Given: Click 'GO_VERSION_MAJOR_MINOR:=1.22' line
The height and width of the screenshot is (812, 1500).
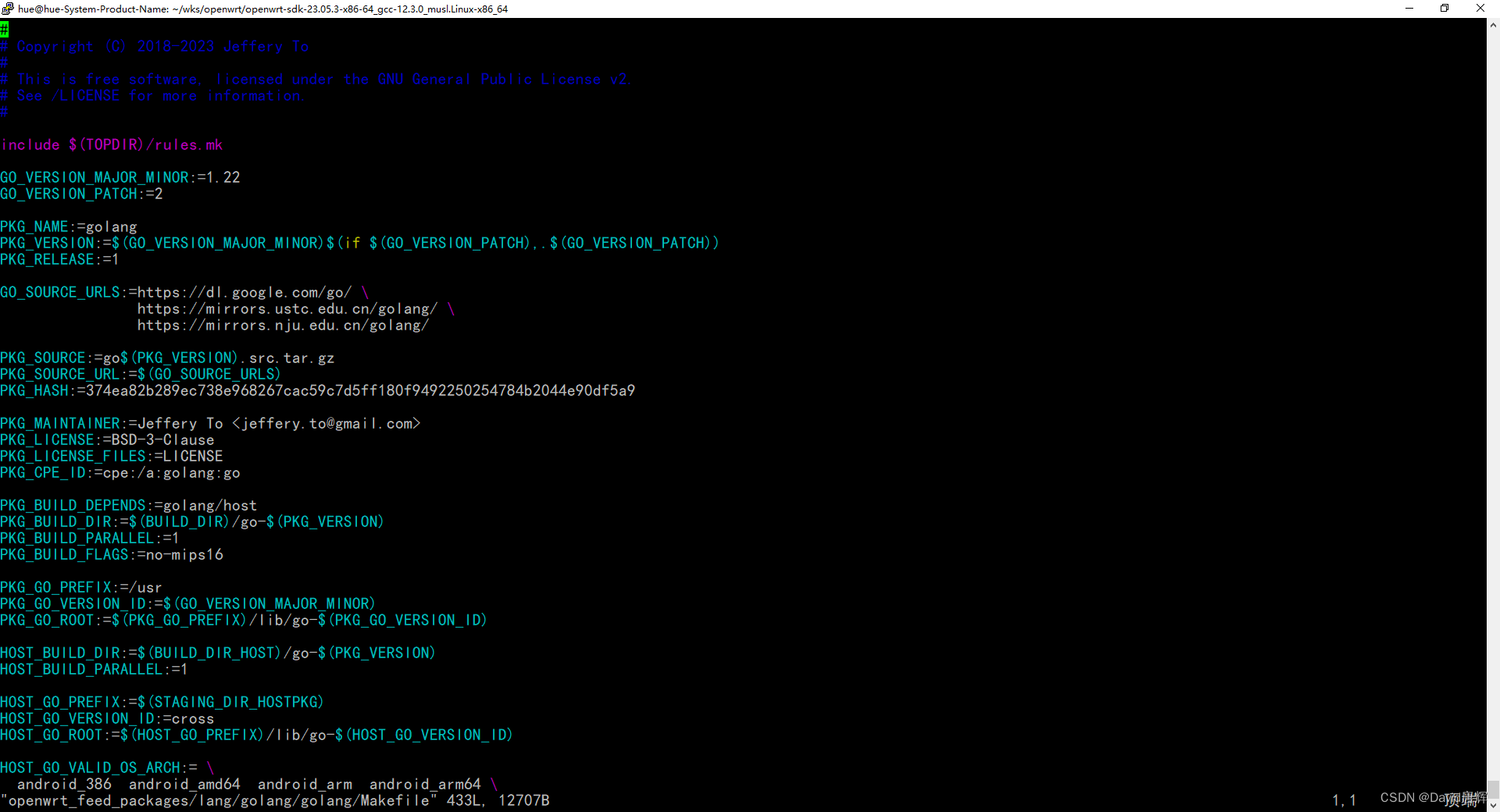Looking at the screenshot, I should pyautogui.click(x=120, y=178).
